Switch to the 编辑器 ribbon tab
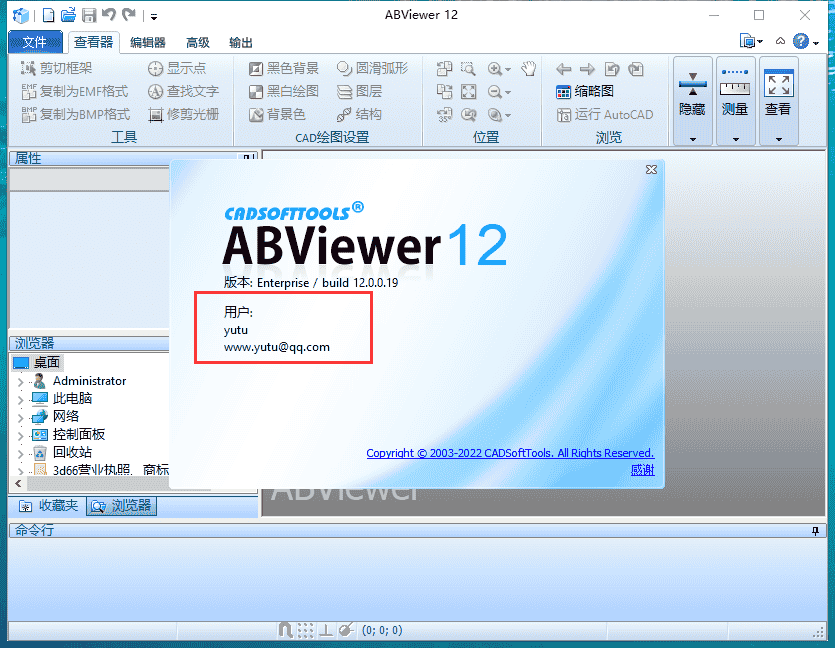This screenshot has width=835, height=648. pos(147,42)
